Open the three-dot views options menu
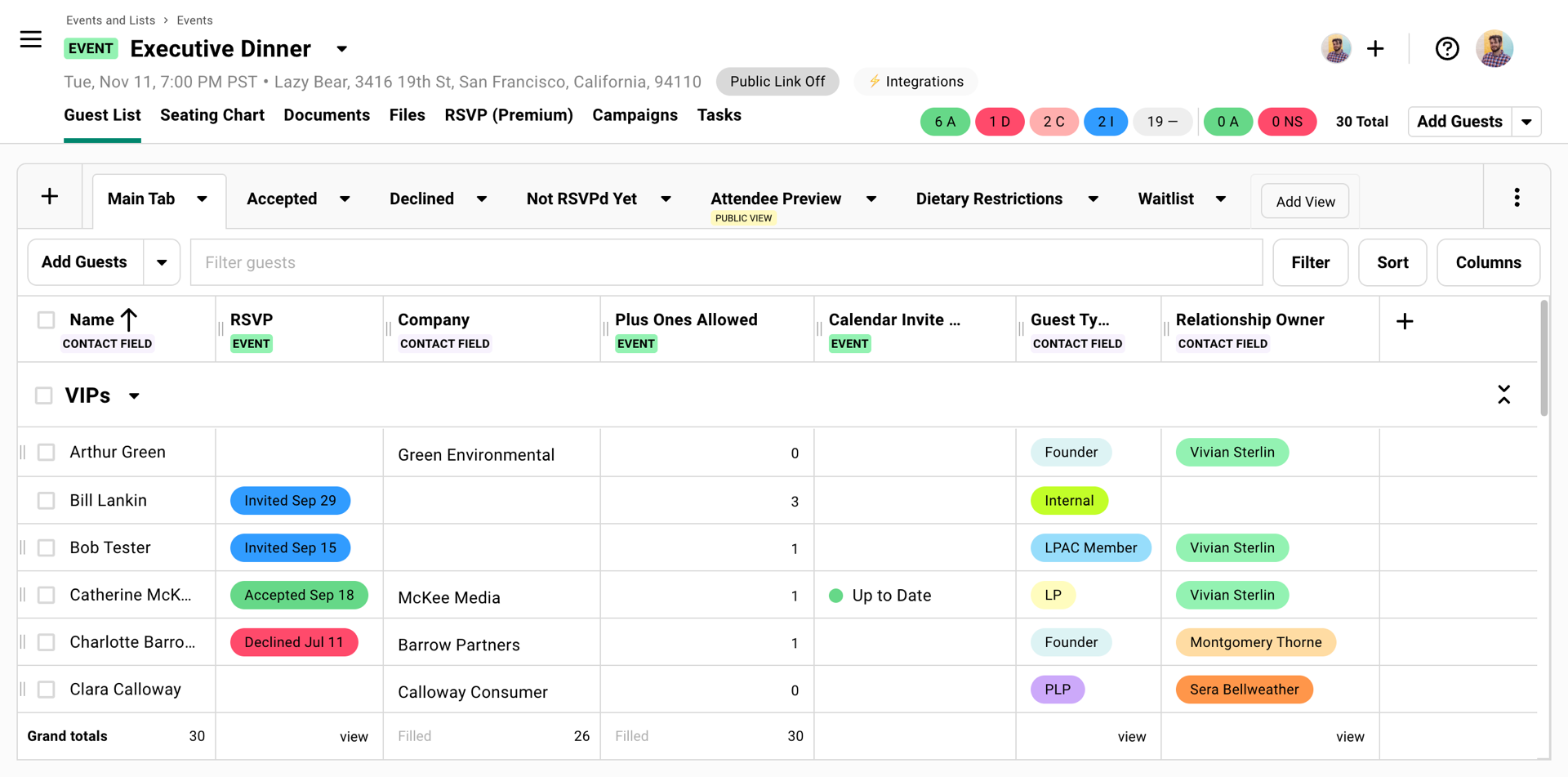The image size is (1568, 777). pyautogui.click(x=1517, y=198)
